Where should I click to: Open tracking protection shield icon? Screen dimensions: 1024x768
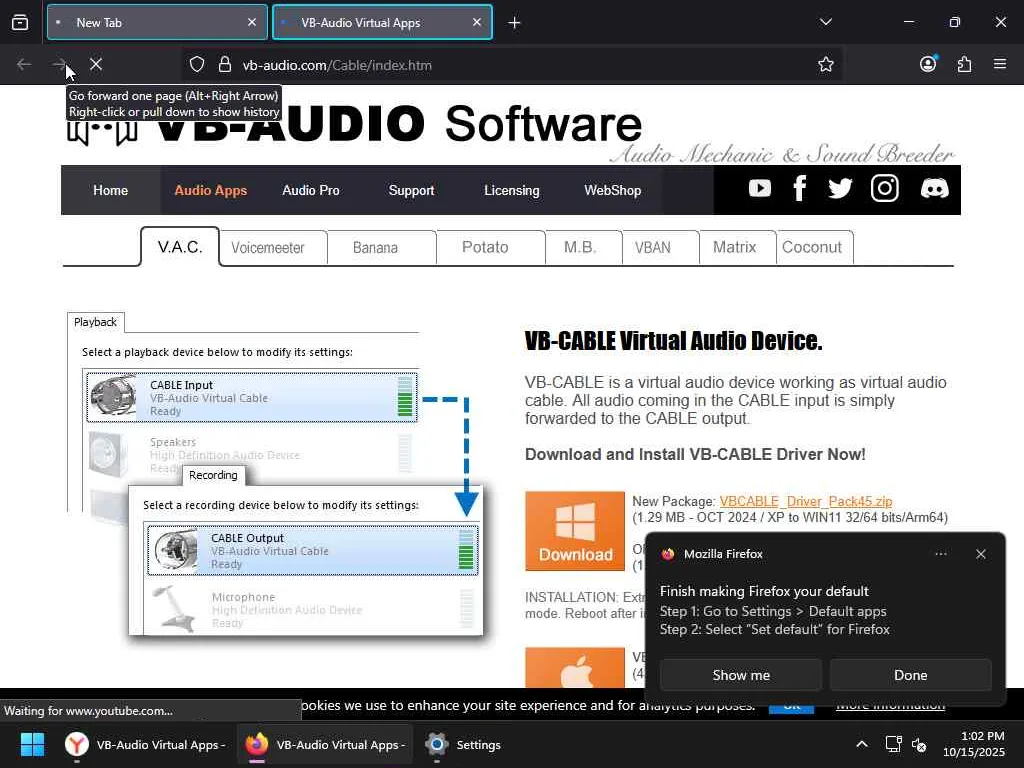pyautogui.click(x=197, y=64)
